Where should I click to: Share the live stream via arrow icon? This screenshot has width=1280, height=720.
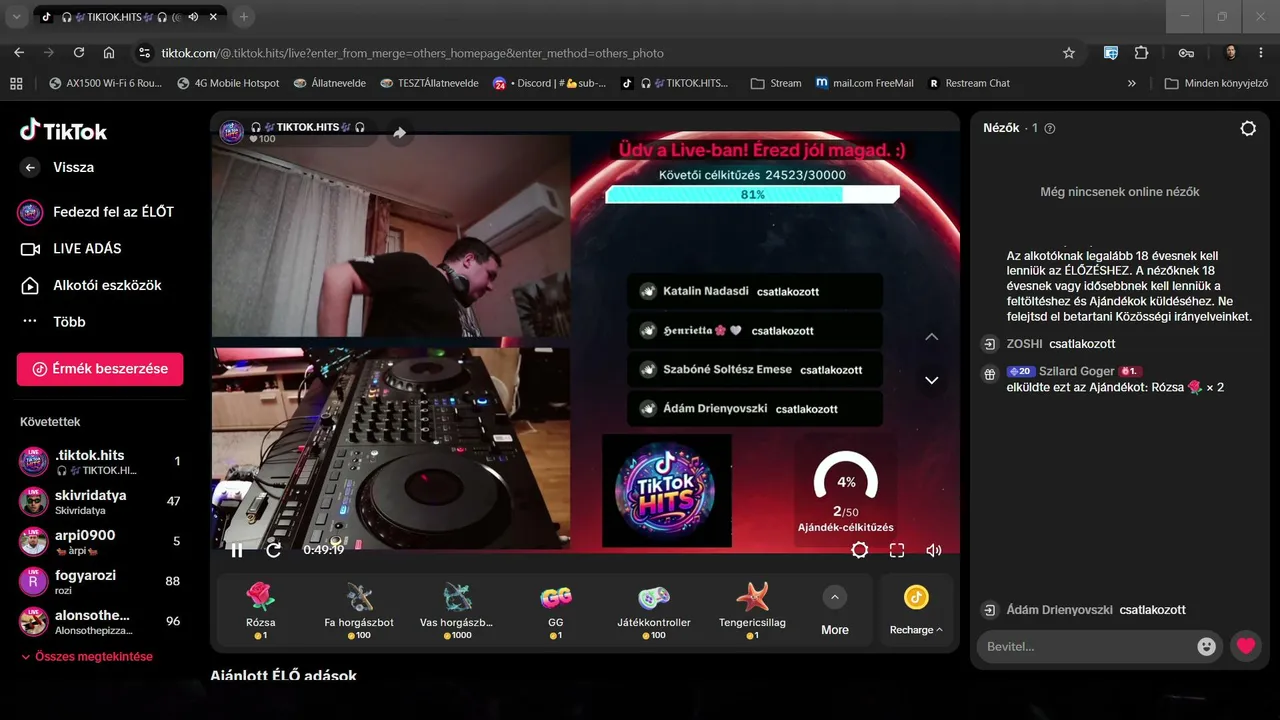(399, 133)
